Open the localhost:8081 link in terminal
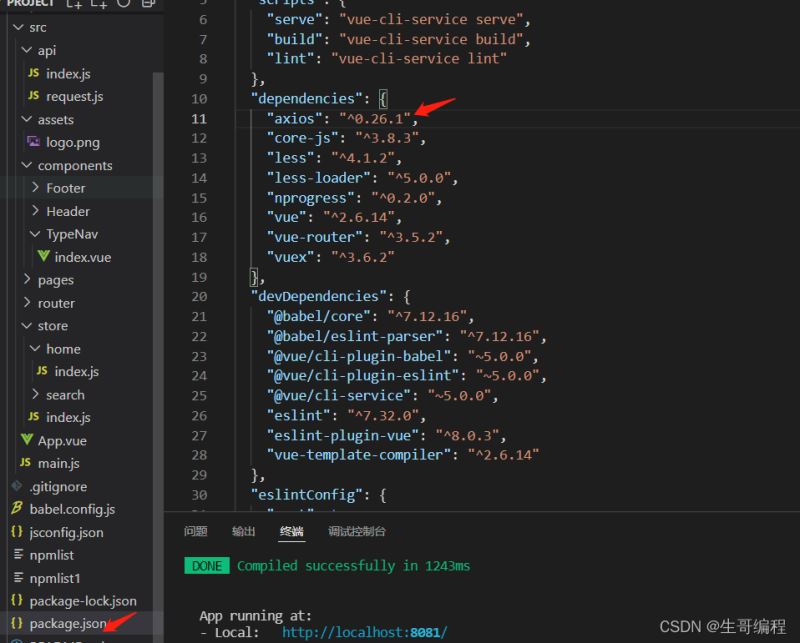The height and width of the screenshot is (643, 800). click(364, 632)
